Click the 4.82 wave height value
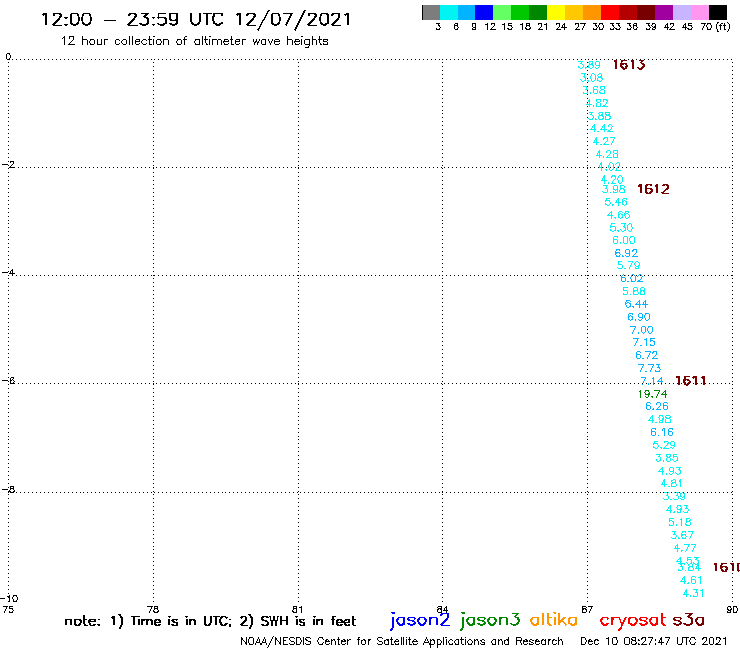The width and height of the screenshot is (740, 650). tap(597, 103)
